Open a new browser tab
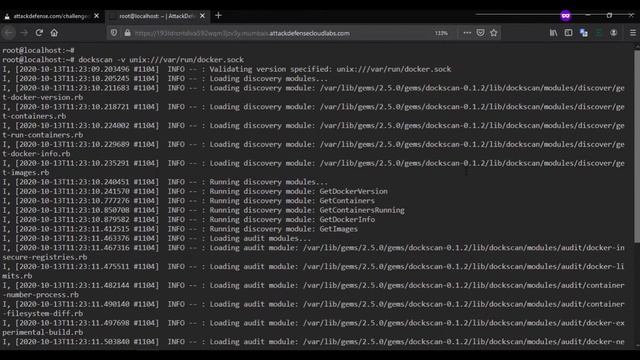640x360 pixels. (x=218, y=16)
